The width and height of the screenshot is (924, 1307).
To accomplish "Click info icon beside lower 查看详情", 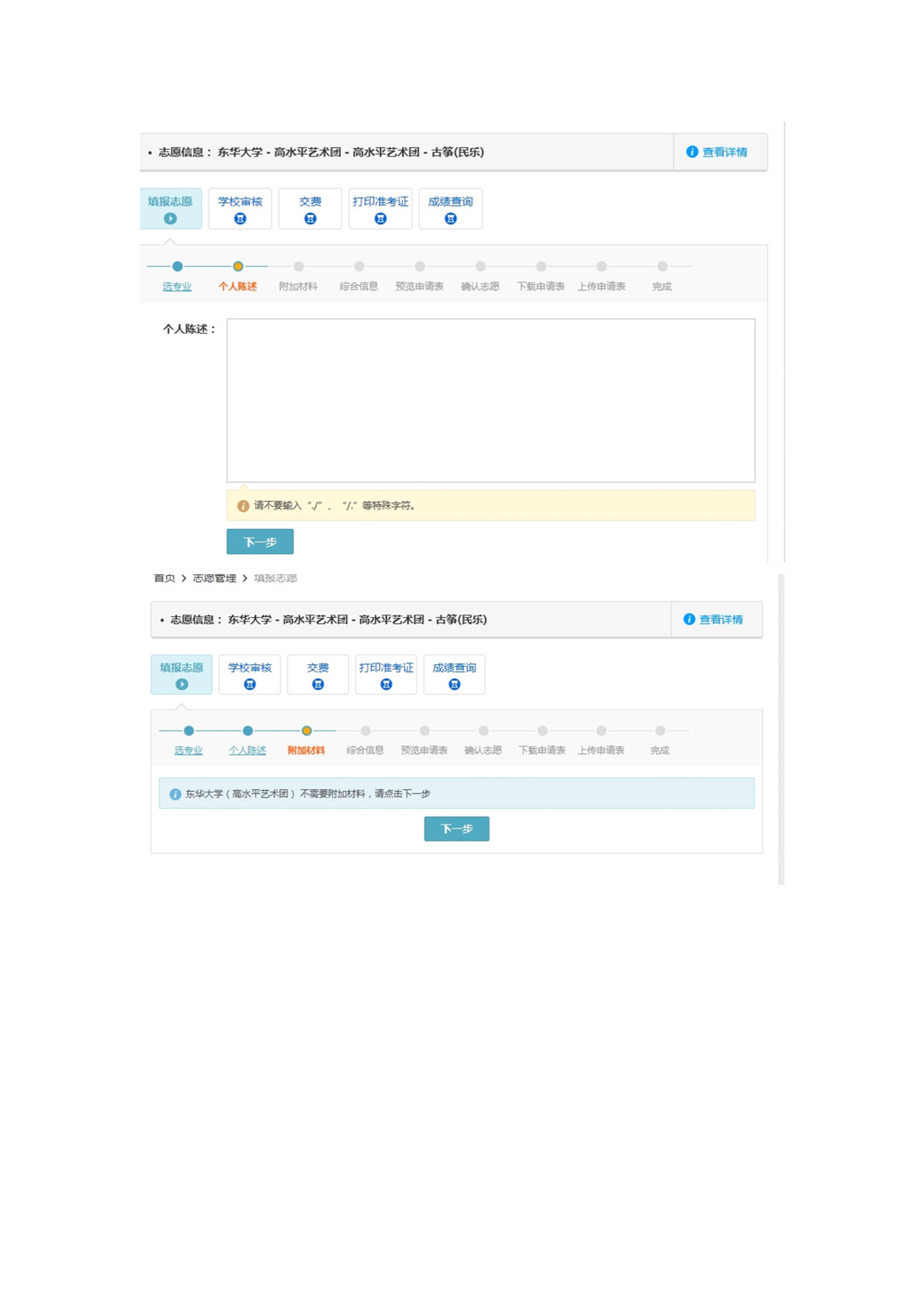I will click(x=689, y=619).
